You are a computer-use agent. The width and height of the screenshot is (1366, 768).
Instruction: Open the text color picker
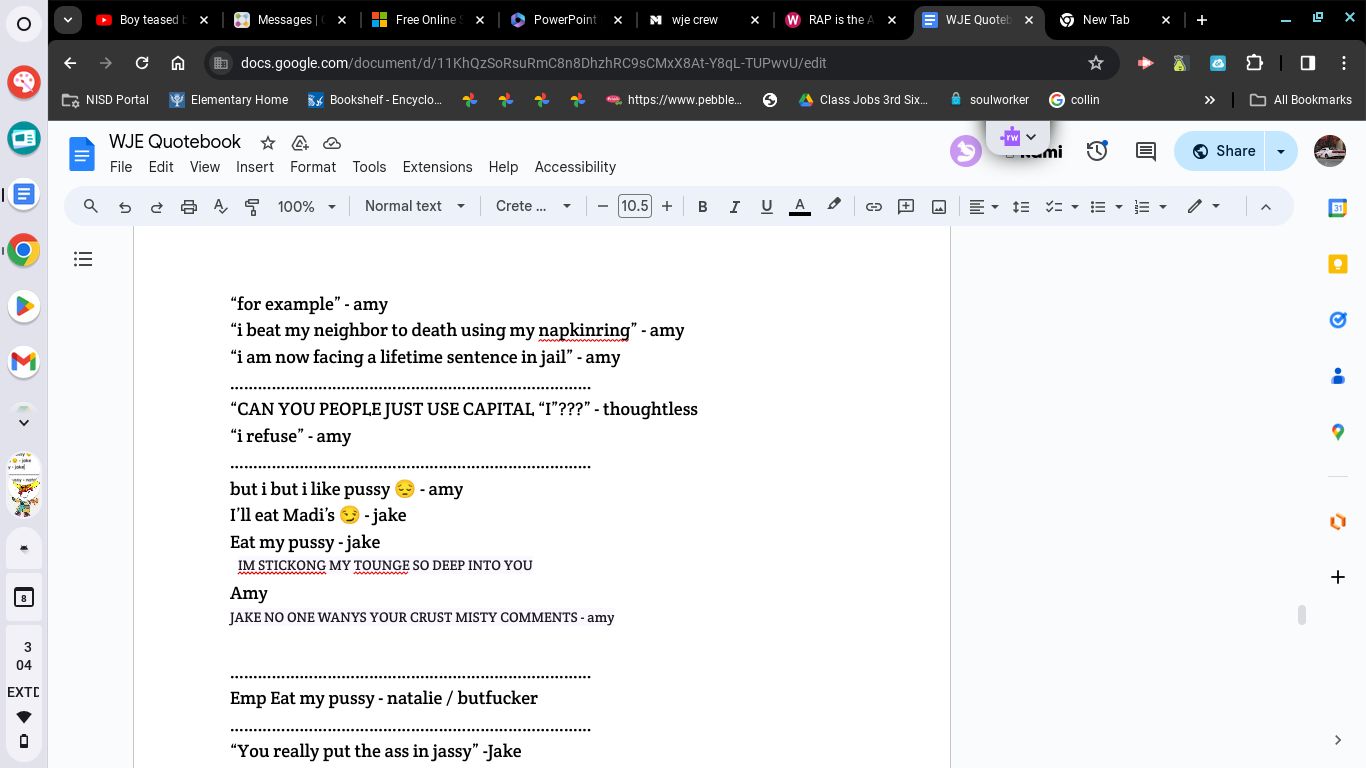pos(799,207)
